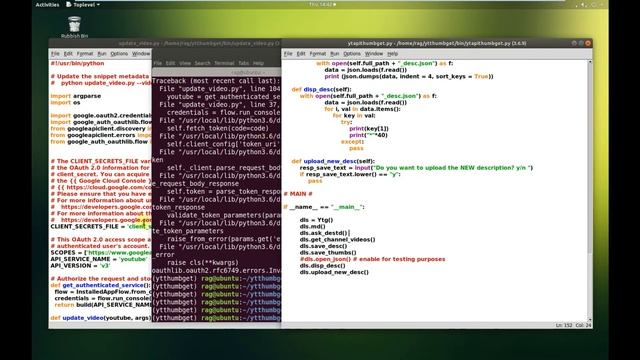Image resolution: width=640 pixels, height=360 pixels.
Task: Open the terminal's View menu
Action: (185, 63)
